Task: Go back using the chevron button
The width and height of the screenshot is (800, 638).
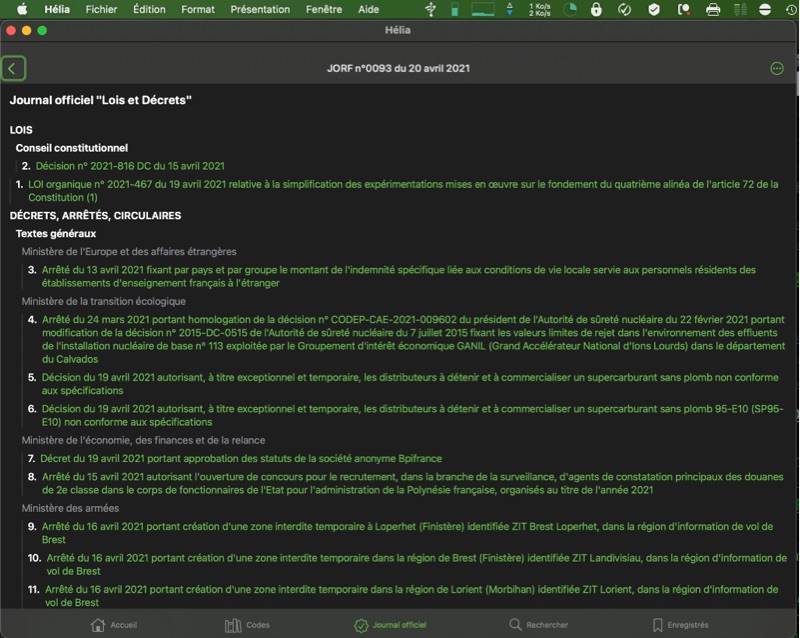Action: pos(13,69)
